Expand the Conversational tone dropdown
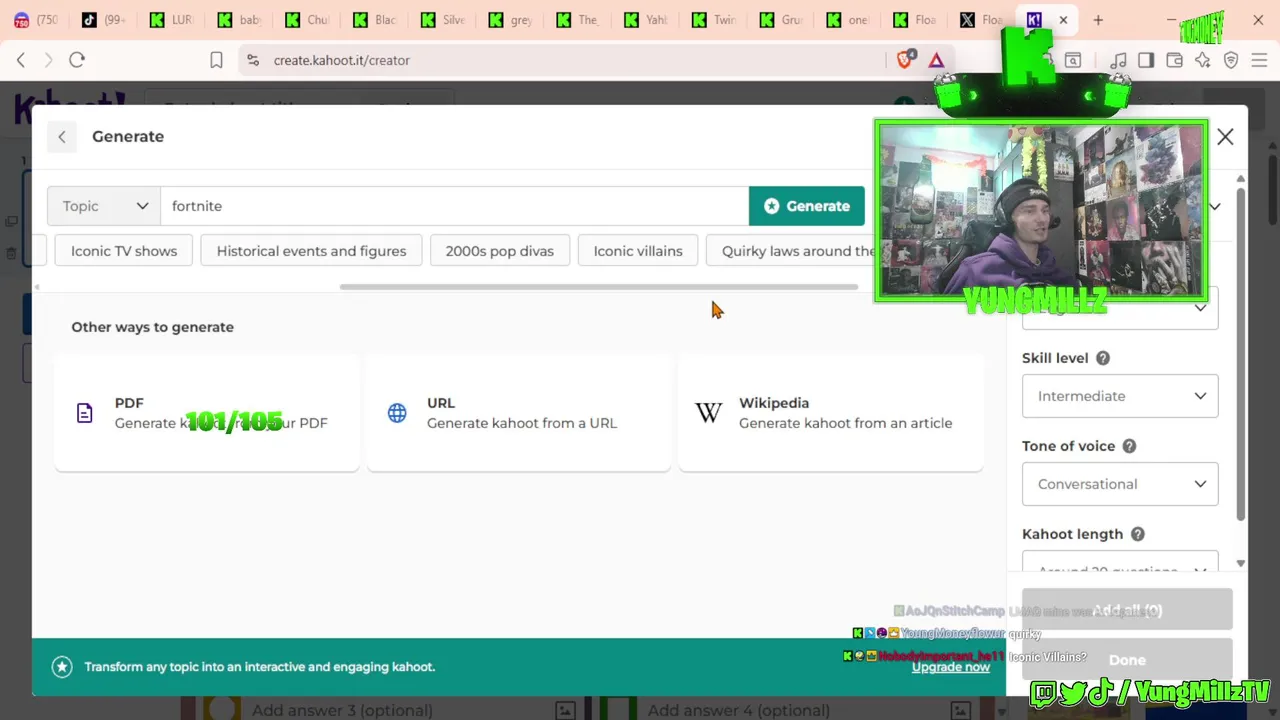Image resolution: width=1280 pixels, height=720 pixels. coord(1120,484)
